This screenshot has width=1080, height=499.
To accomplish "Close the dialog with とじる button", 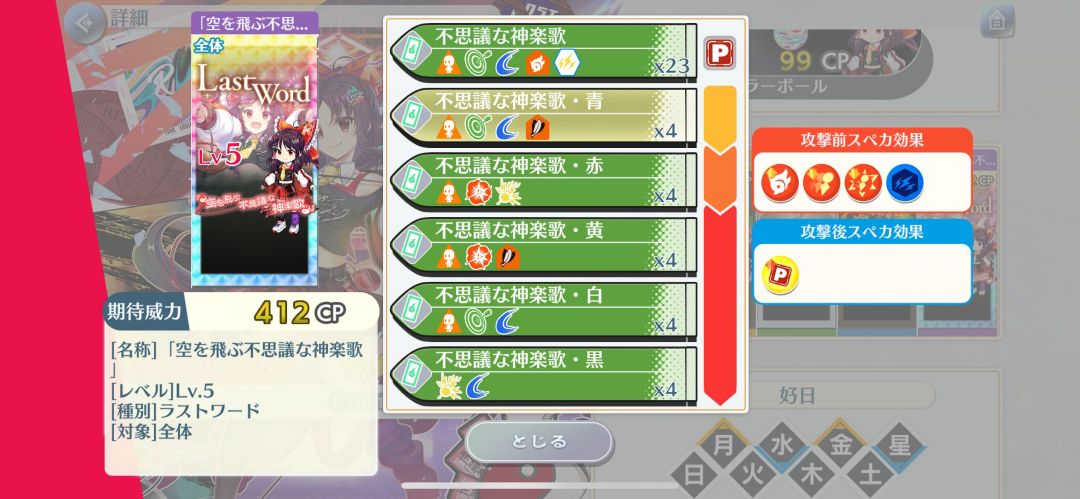I will (539, 441).
